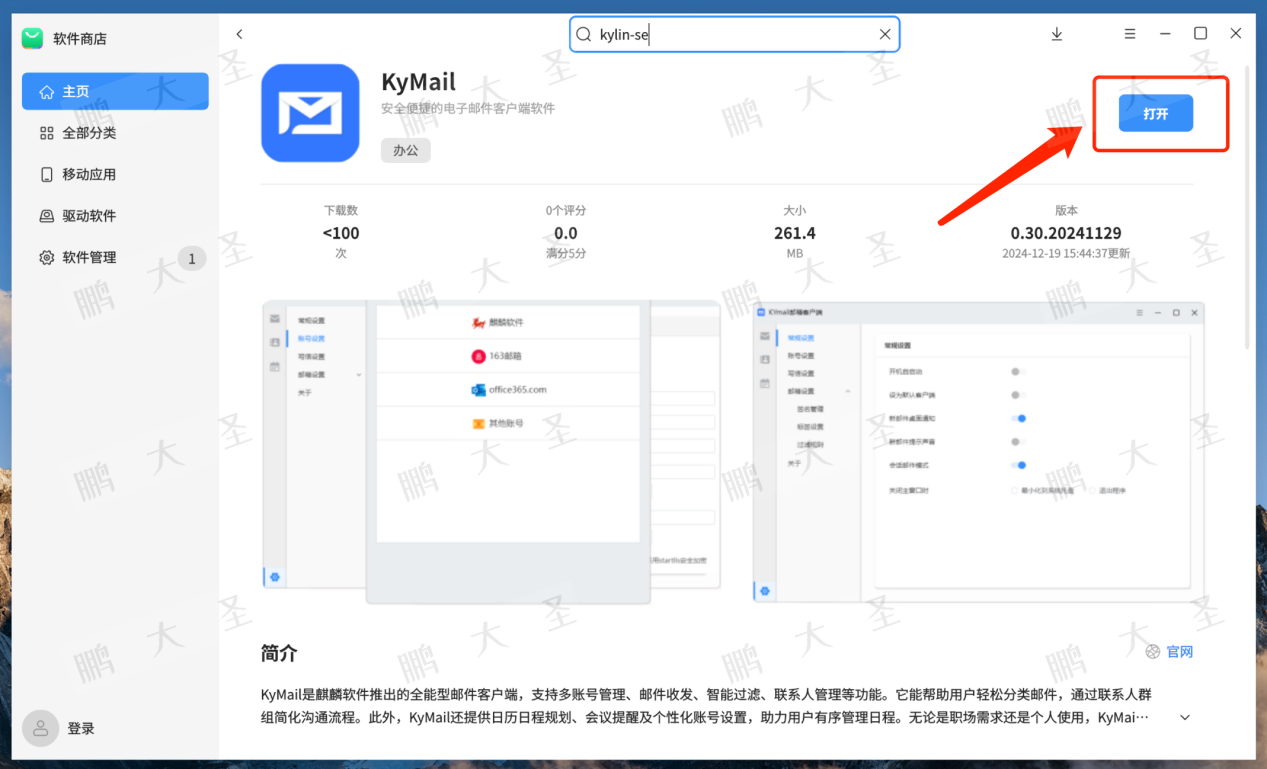Viewport: 1267px width, 769px height.
Task: Click the driver icon beside 驱动软件
Action: (x=46, y=216)
